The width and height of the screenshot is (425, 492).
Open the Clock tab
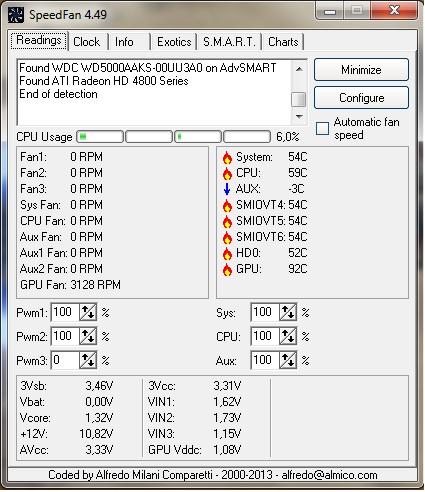87,42
